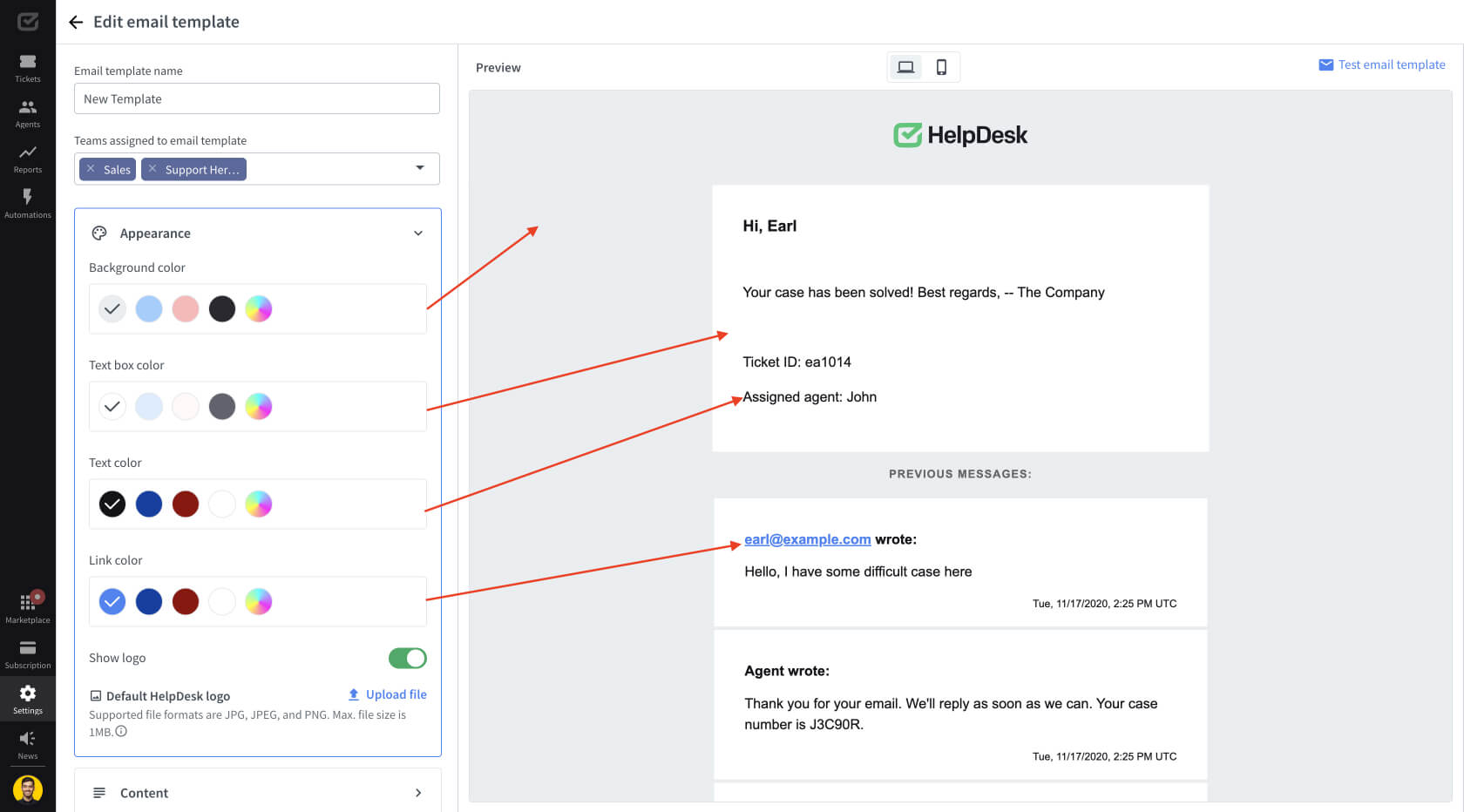Click the Email template name field
The height and width of the screenshot is (812, 1464).
[257, 98]
